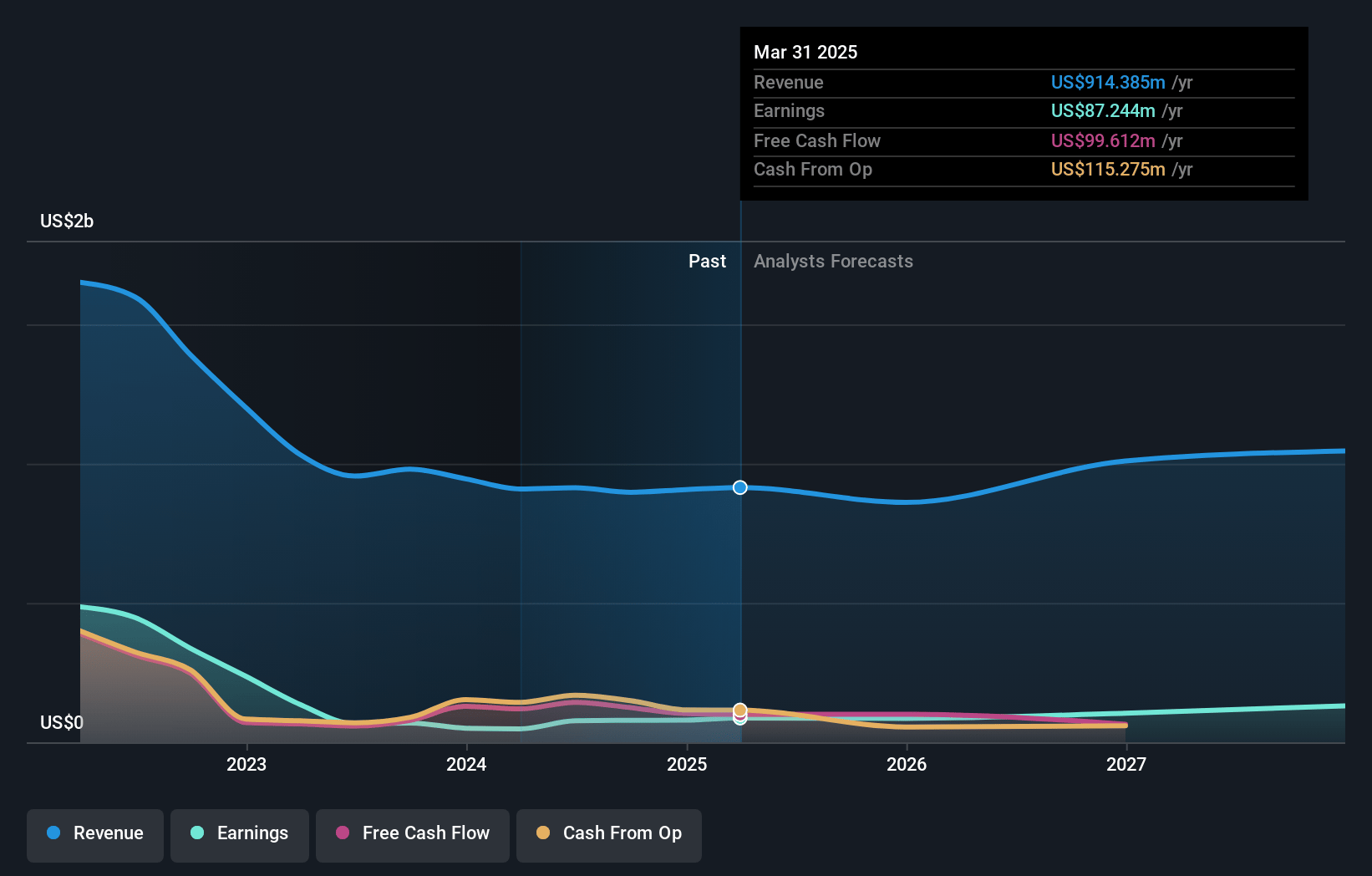Screen dimensions: 1372x876
Task: Click the 2026 x-axis label
Action: coord(907,764)
